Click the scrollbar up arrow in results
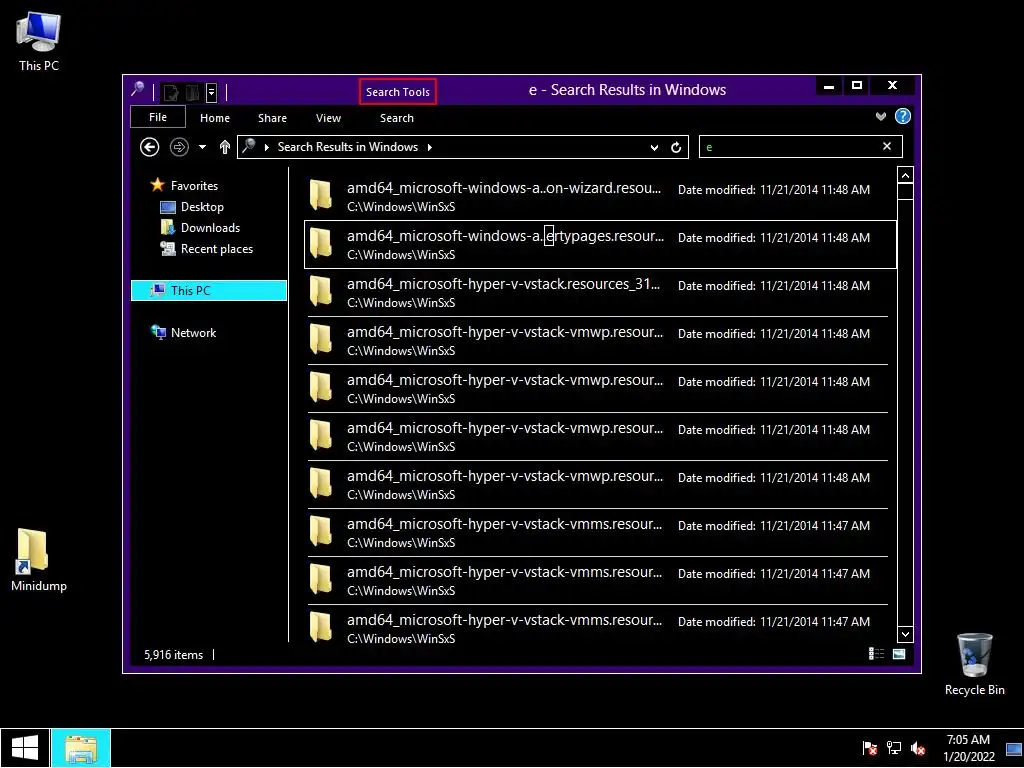1024x768 pixels. tap(905, 176)
